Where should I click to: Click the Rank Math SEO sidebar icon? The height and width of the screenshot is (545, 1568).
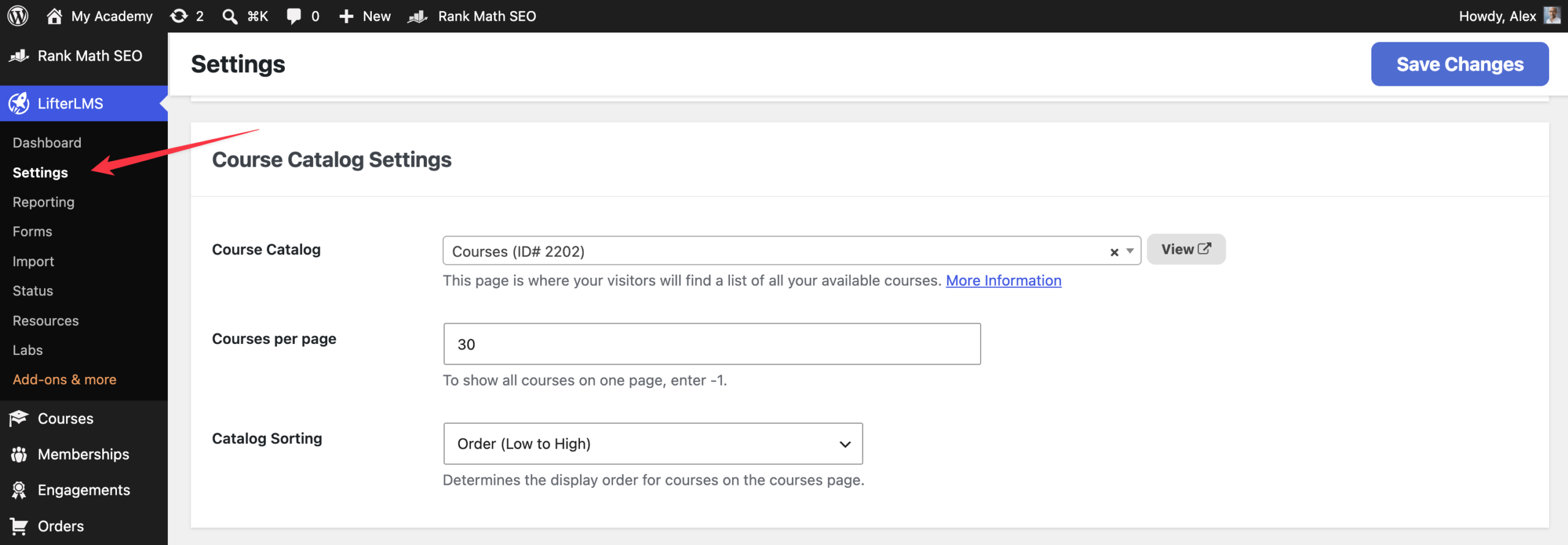click(19, 56)
